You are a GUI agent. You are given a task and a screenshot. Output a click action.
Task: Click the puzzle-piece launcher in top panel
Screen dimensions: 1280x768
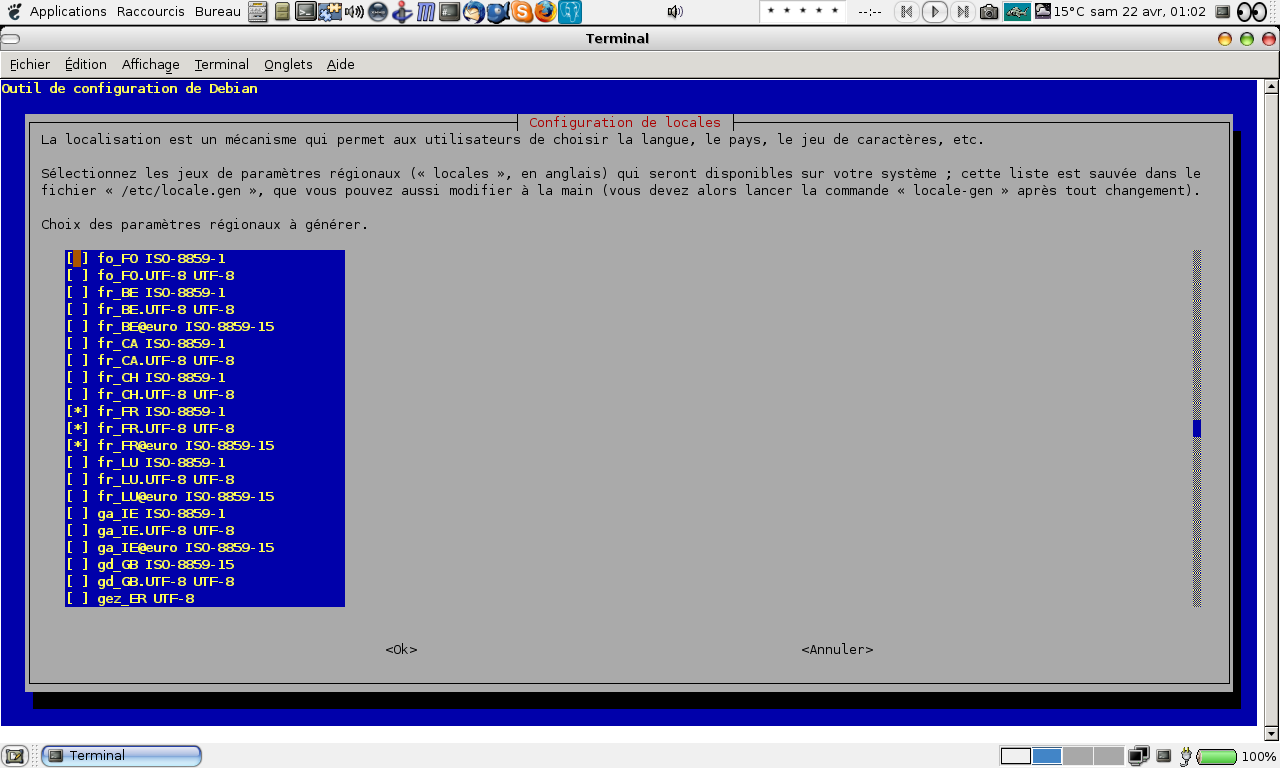330,12
